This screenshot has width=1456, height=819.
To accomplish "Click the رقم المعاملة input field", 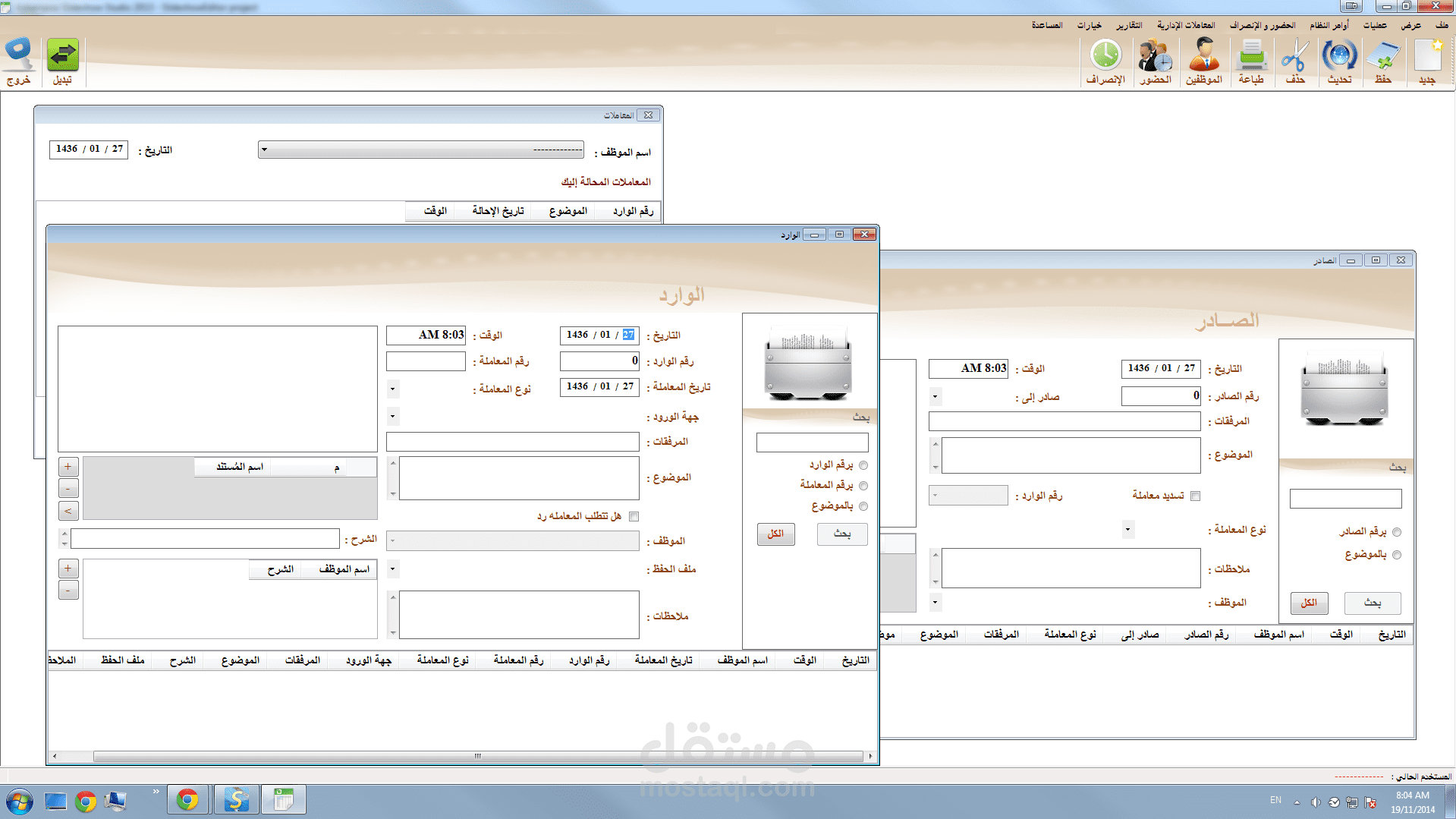I will pos(426,361).
